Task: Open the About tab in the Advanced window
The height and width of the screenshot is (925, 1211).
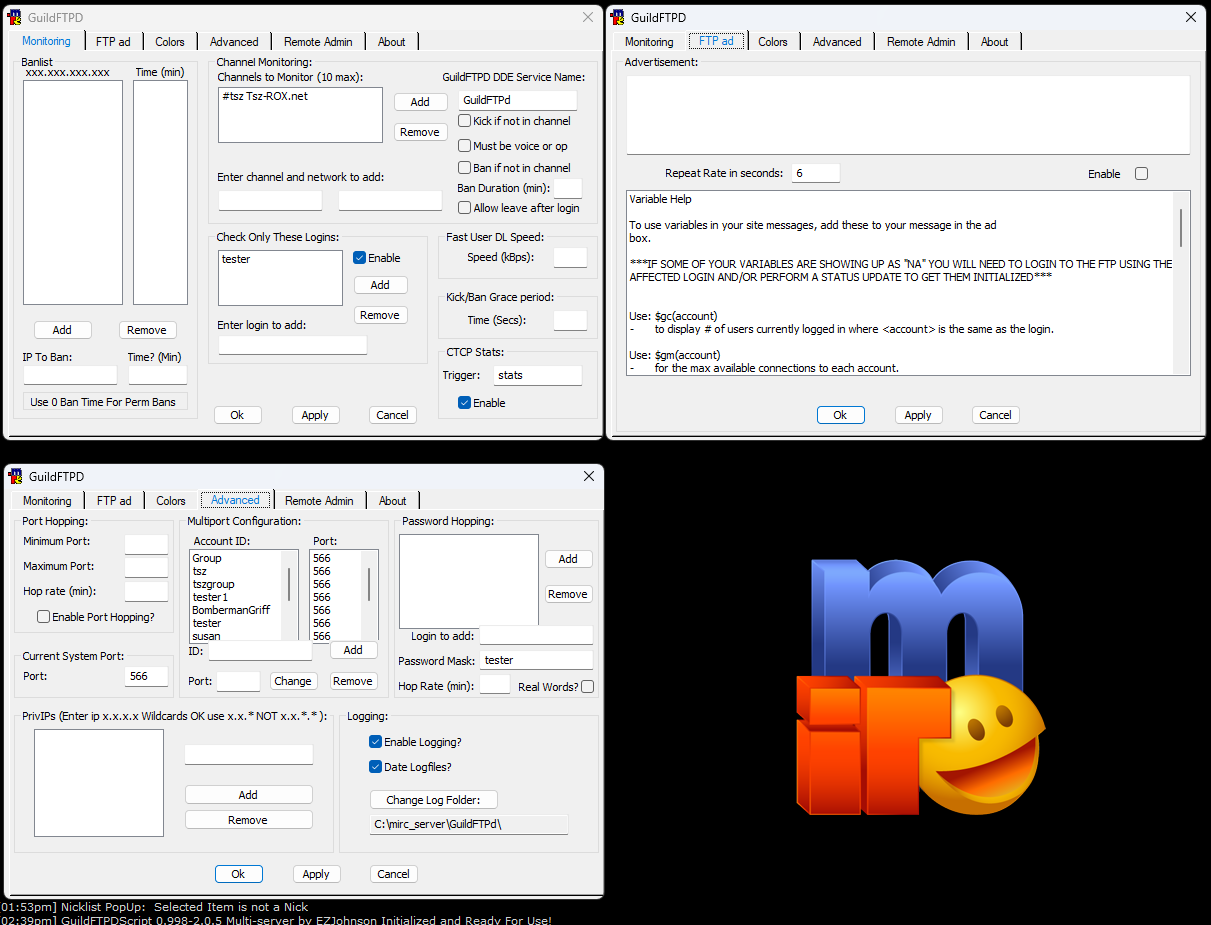Action: (393, 501)
